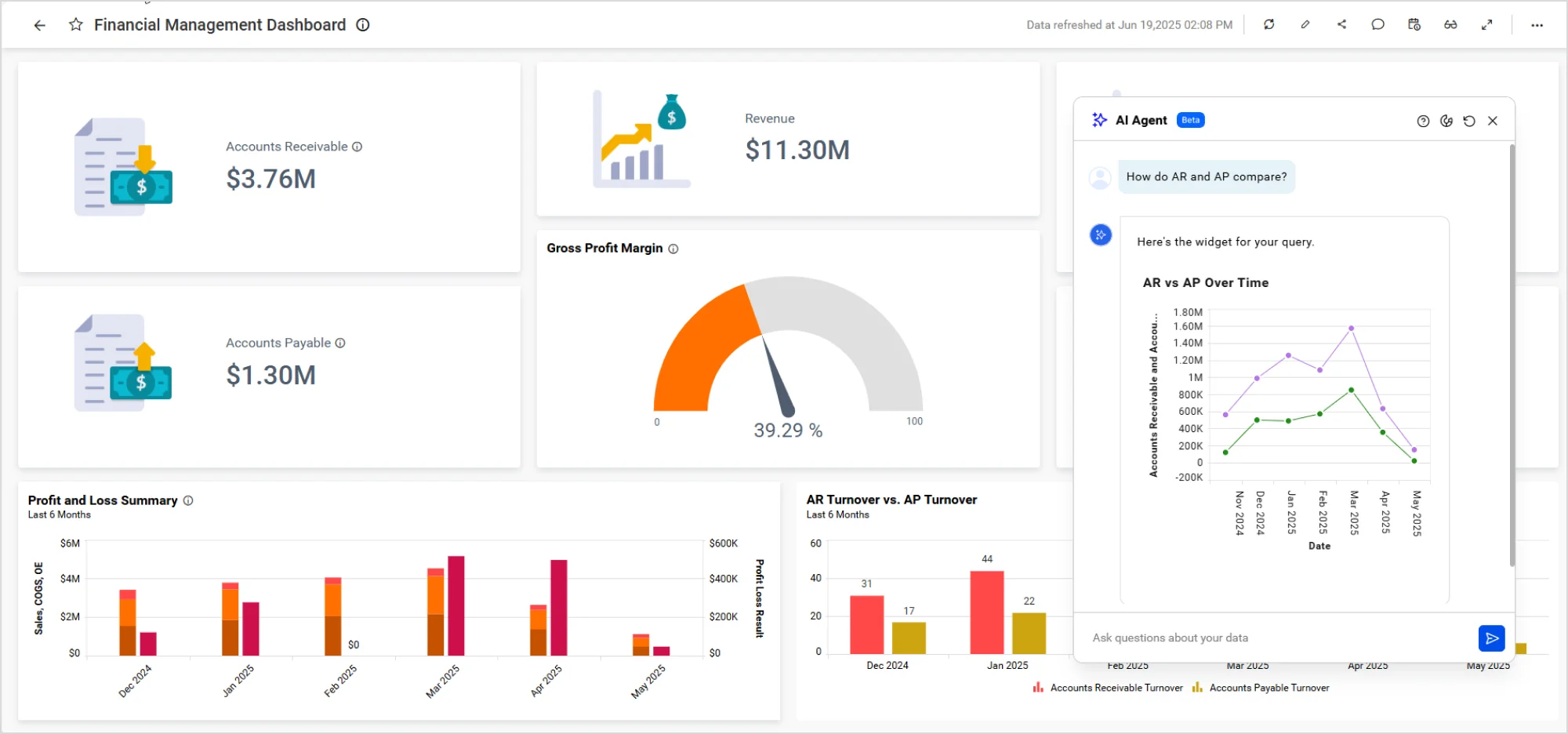Click the 'Ask questions about your data' field
Image resolution: width=1568 pixels, height=734 pixels.
pyautogui.click(x=1254, y=638)
